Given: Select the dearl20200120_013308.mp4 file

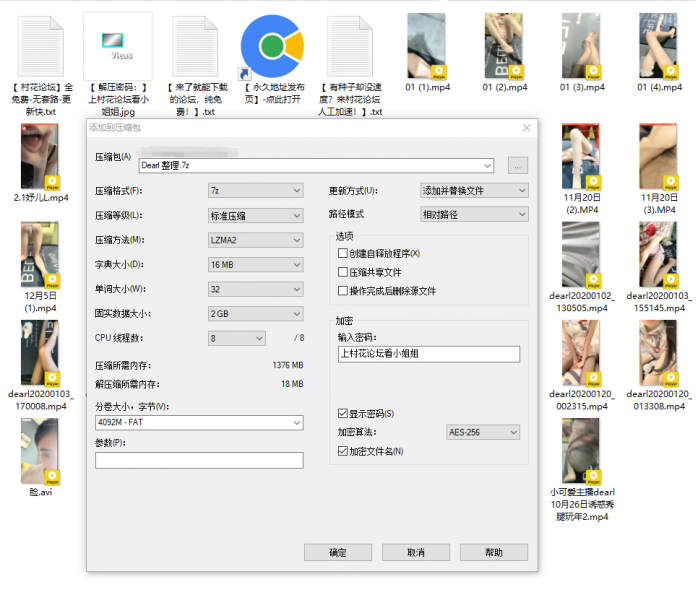Looking at the screenshot, I should 659,353.
